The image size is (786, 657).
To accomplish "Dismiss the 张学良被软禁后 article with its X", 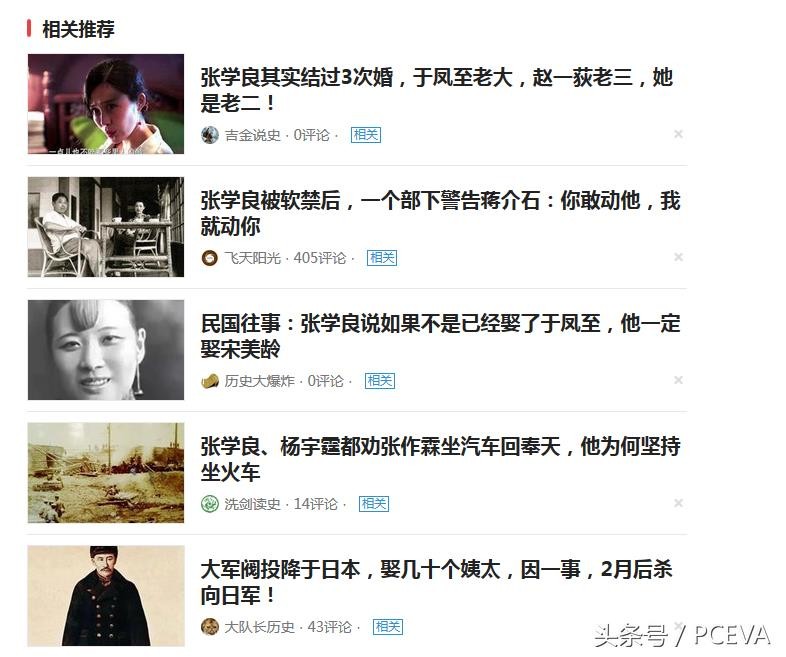I will (x=678, y=257).
